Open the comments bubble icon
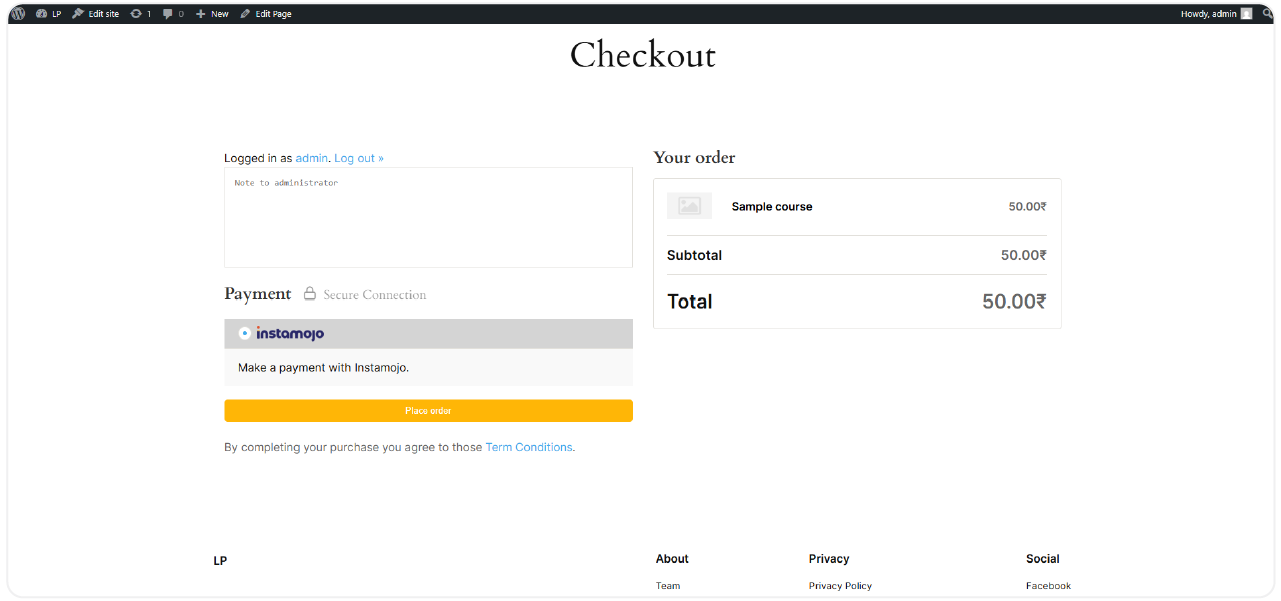 pos(168,14)
